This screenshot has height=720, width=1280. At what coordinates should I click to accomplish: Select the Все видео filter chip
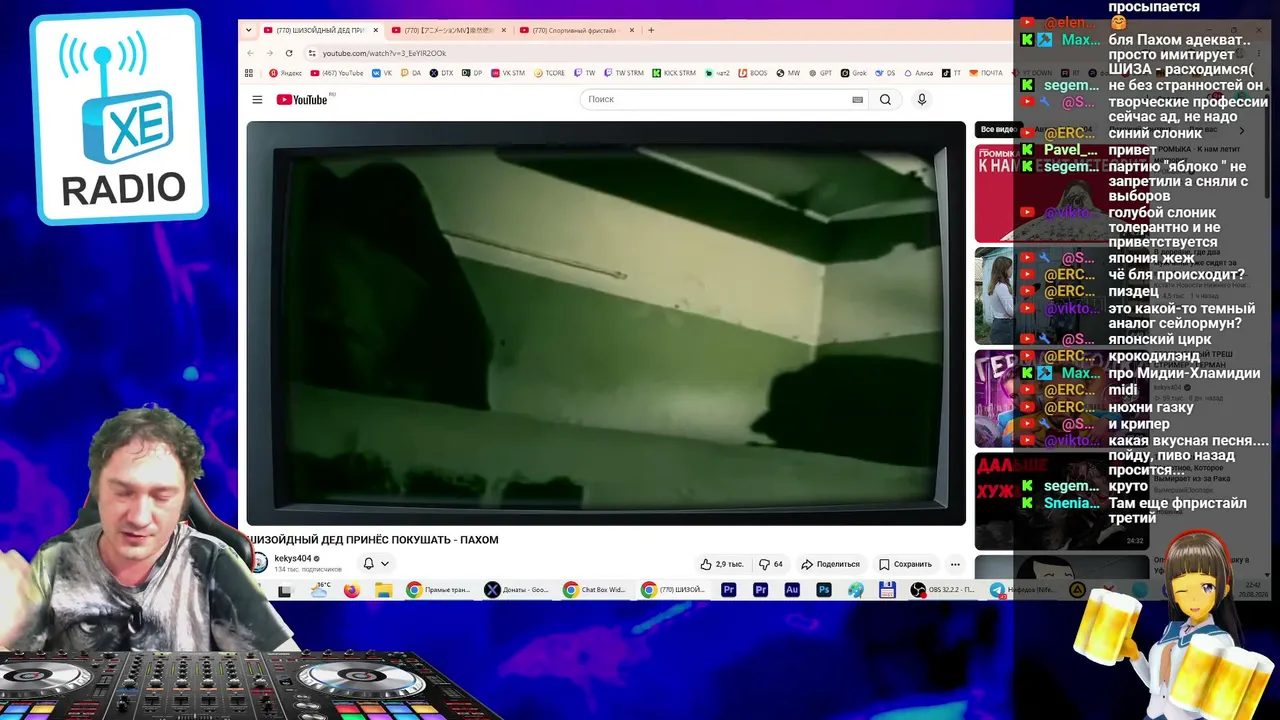(997, 130)
